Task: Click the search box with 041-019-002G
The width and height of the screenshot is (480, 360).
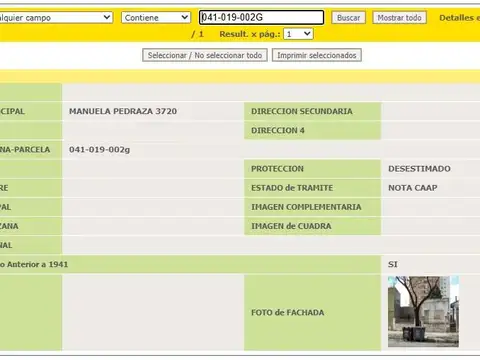Action: pos(261,17)
